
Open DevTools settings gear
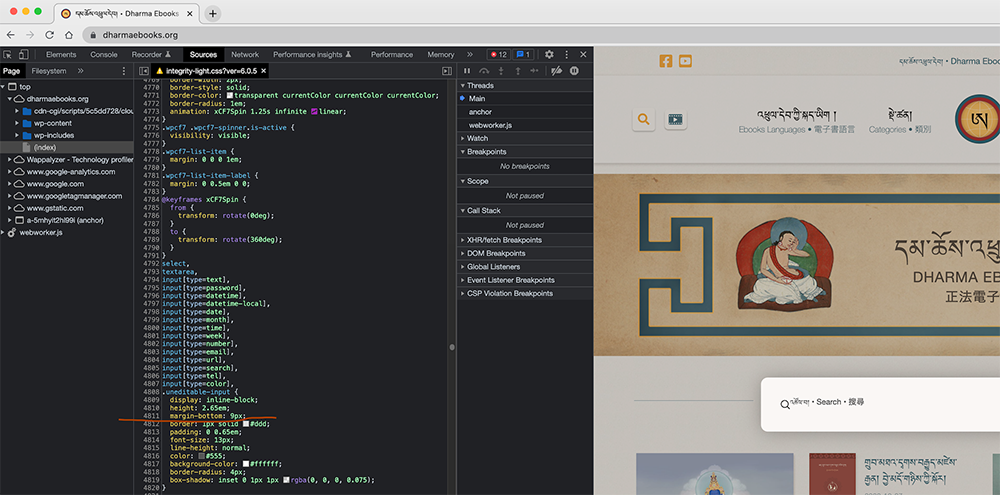coord(549,55)
